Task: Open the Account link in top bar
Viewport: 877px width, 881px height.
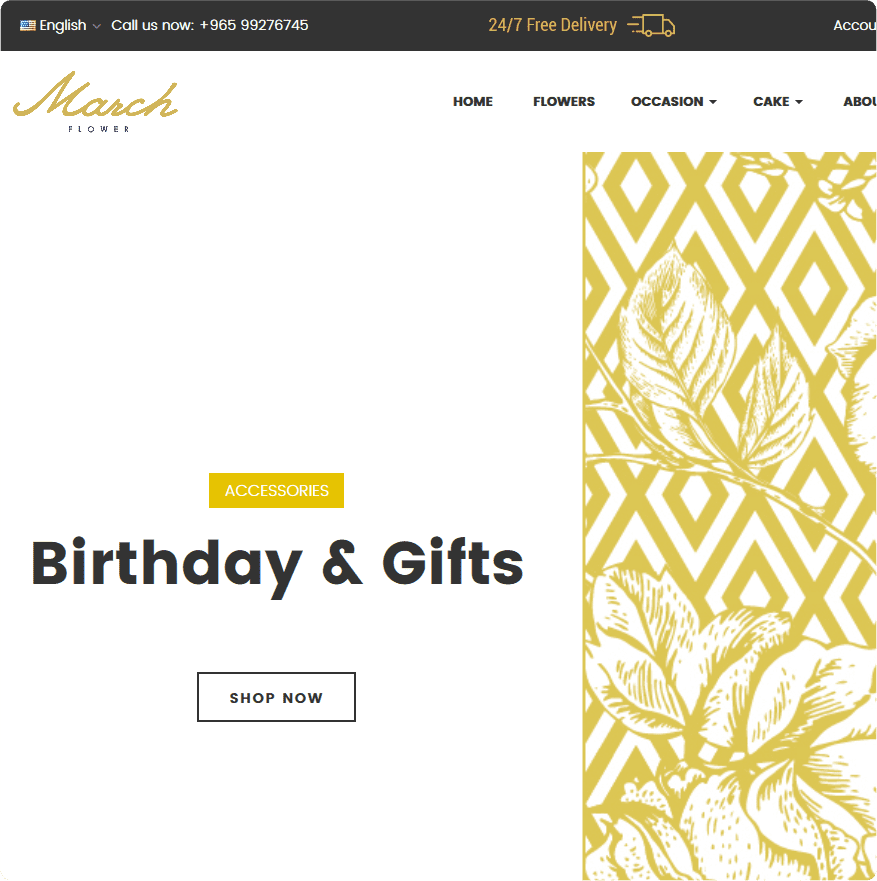Action: (855, 25)
